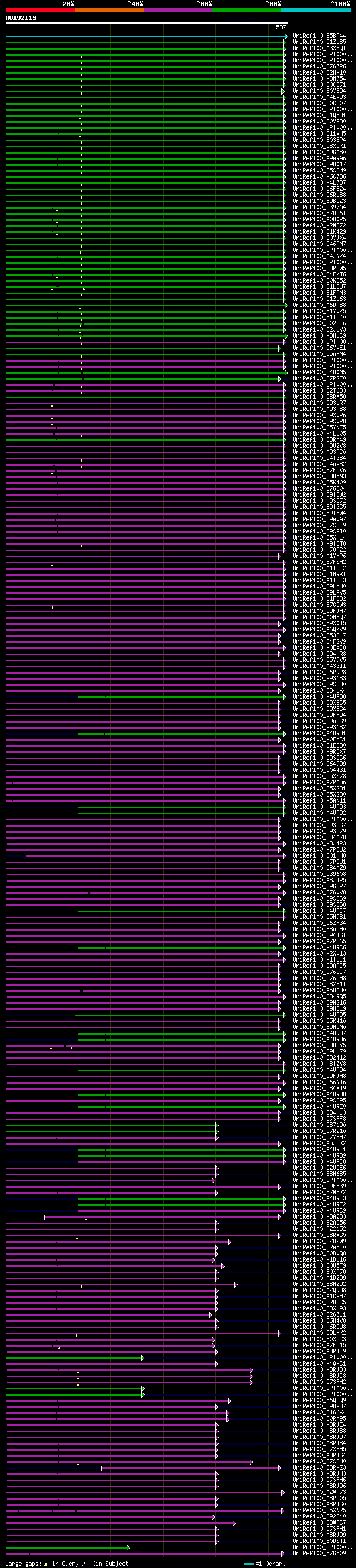
Task: Click the UniRef100_Q6PRP8 label
Action: pos(319,672)
